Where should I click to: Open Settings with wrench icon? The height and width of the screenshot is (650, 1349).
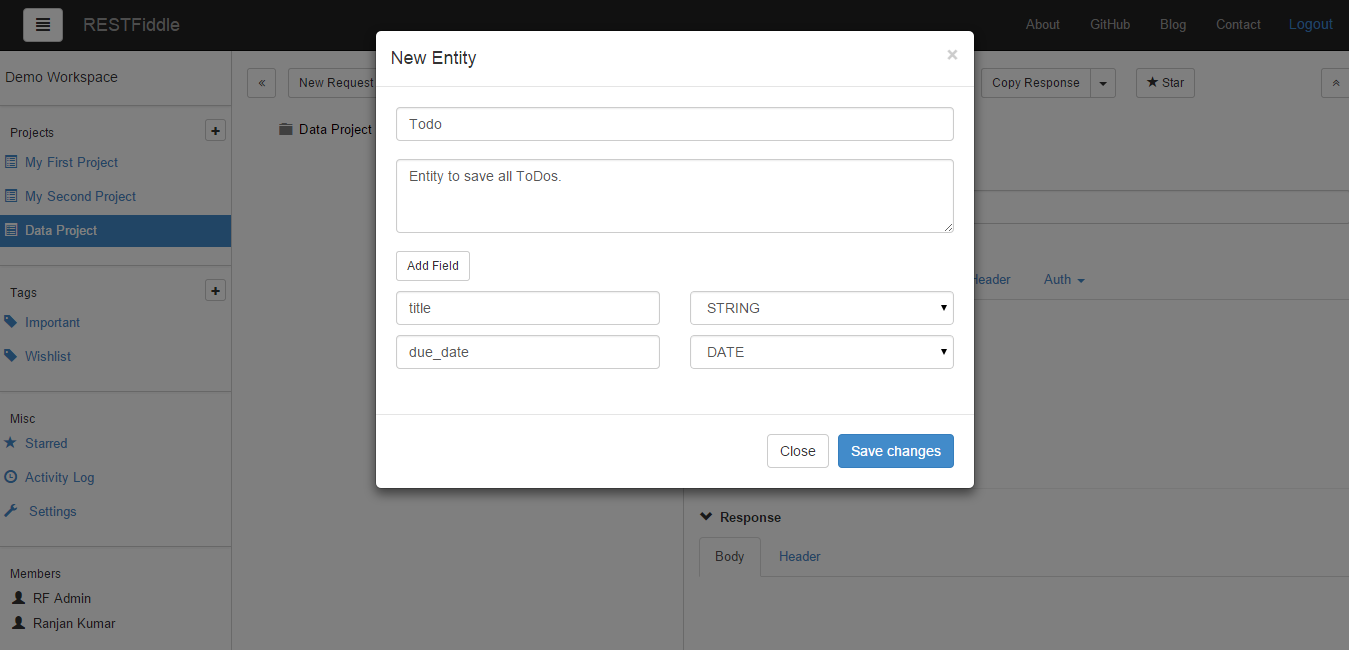(52, 511)
